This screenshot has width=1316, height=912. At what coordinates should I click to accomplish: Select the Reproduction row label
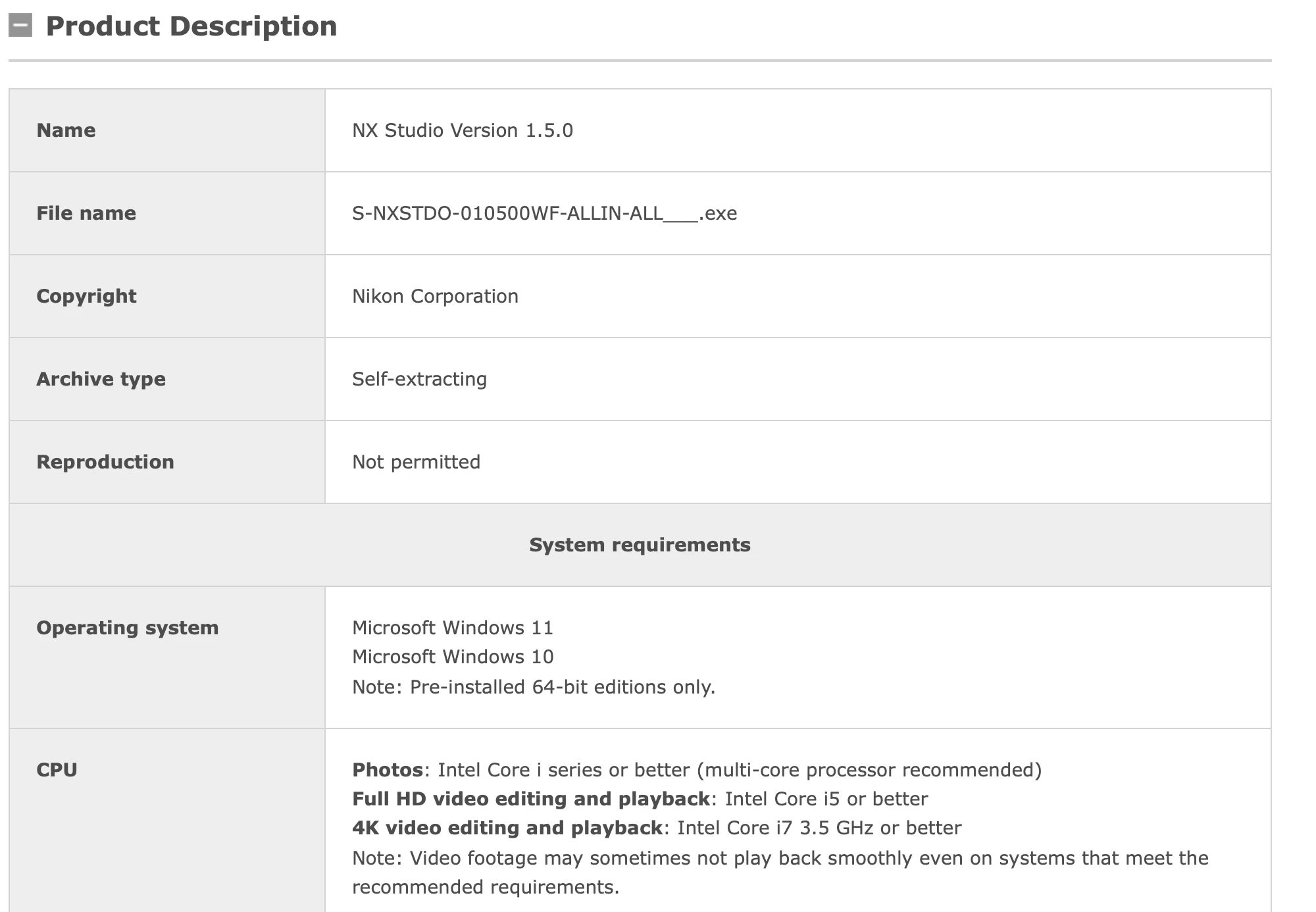coord(105,462)
